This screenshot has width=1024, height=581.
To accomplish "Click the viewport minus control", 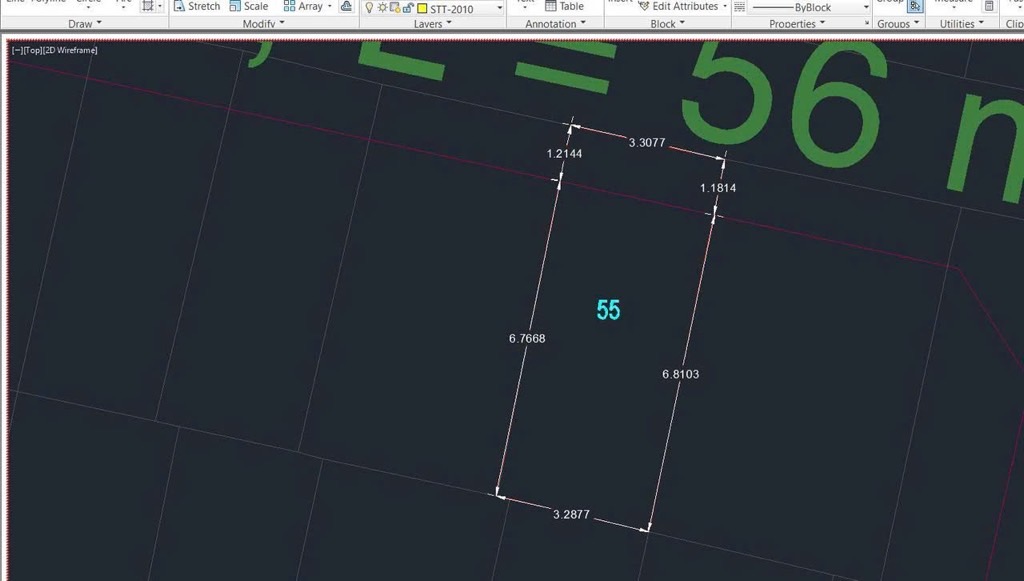I will tap(17, 50).
